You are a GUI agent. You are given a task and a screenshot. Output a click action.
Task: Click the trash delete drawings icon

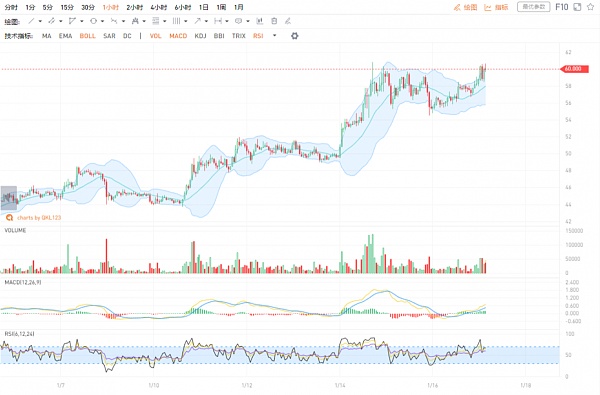[274, 21]
